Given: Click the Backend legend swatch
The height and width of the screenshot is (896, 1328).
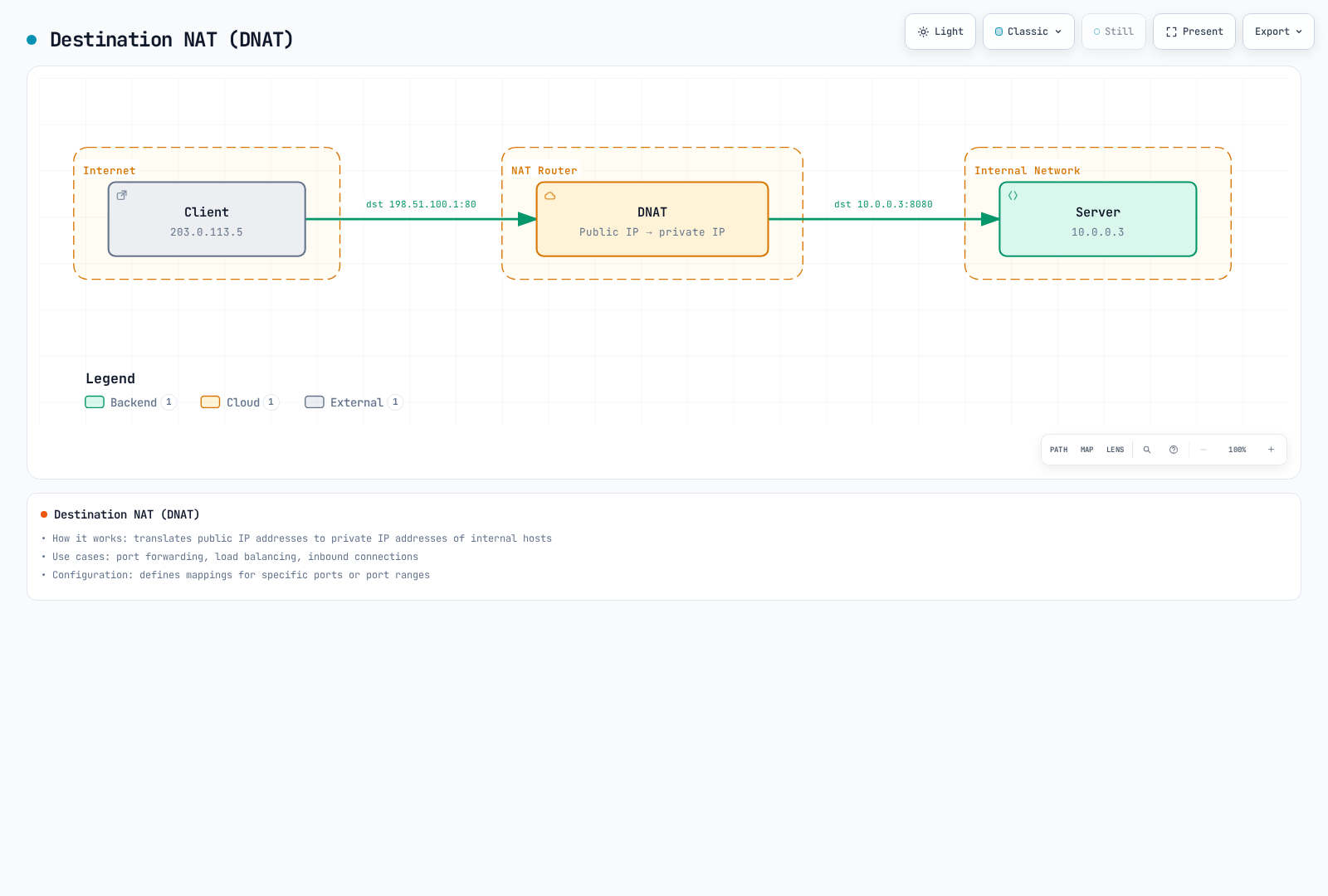Looking at the screenshot, I should pyautogui.click(x=95, y=402).
